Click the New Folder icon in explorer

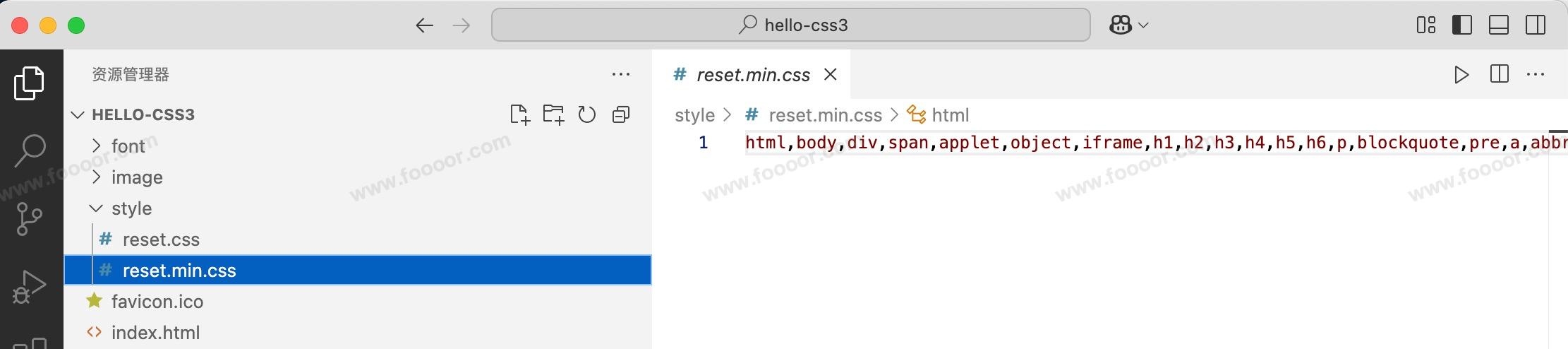[x=553, y=114]
